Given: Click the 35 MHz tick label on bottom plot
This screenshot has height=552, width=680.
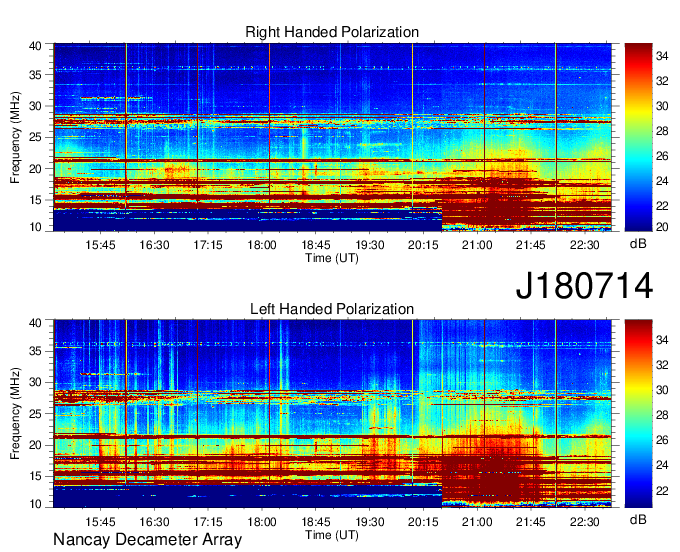Looking at the screenshot, I should (35, 351).
